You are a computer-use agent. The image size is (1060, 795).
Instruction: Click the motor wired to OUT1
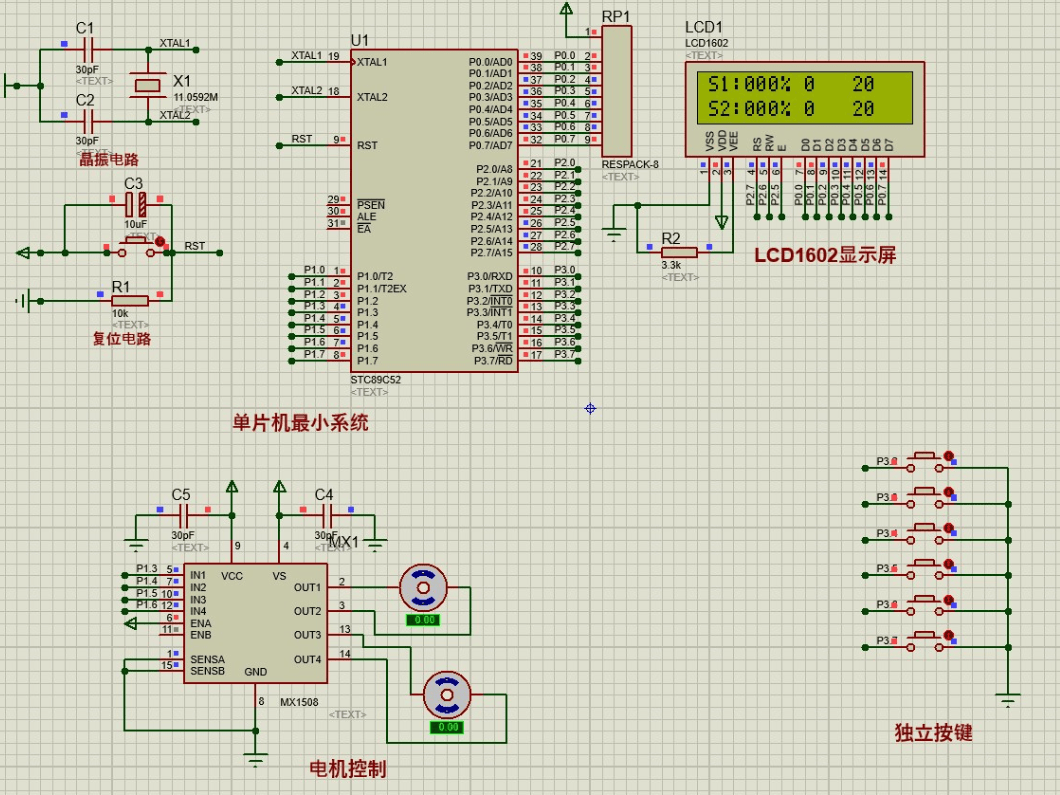[x=424, y=588]
